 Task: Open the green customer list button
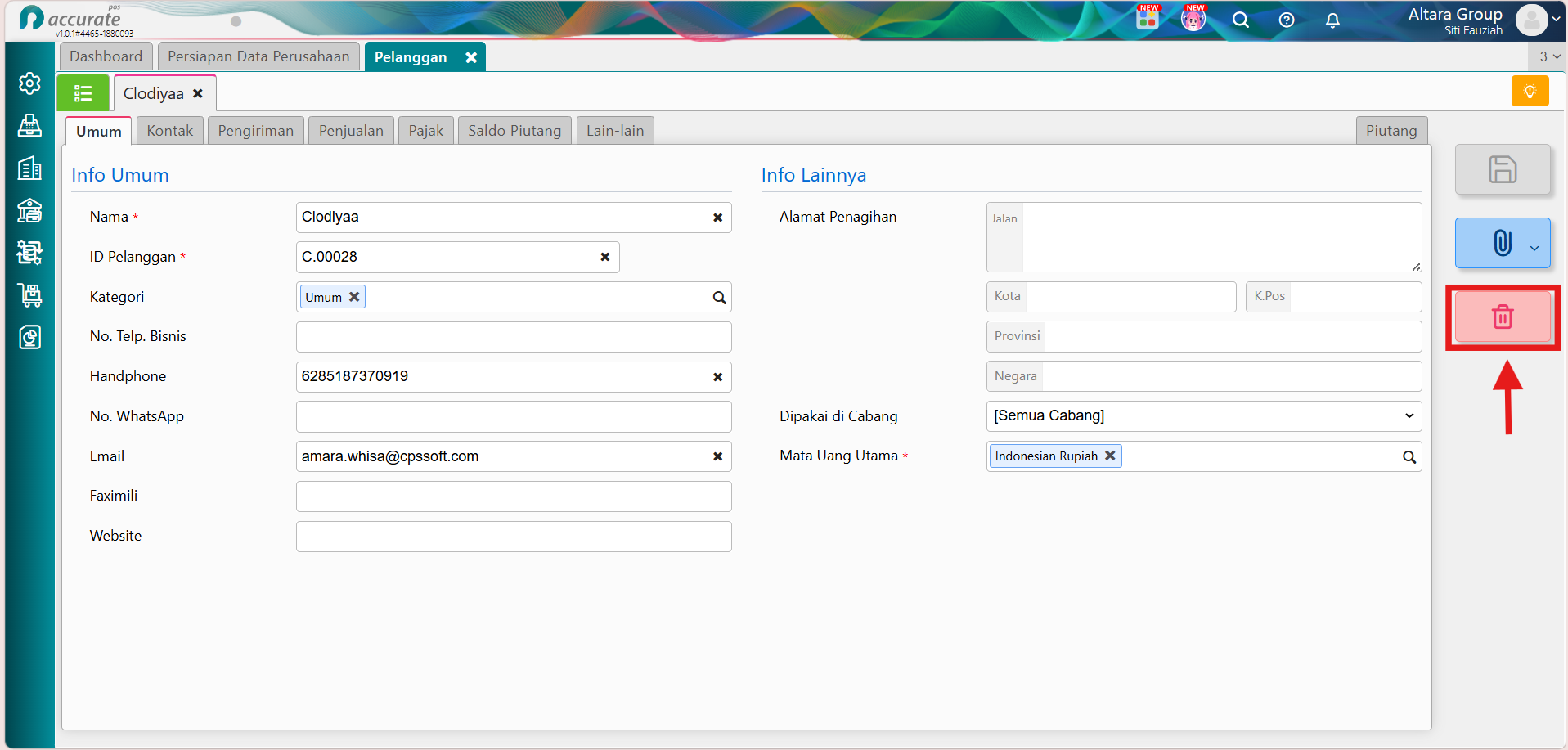pos(83,93)
